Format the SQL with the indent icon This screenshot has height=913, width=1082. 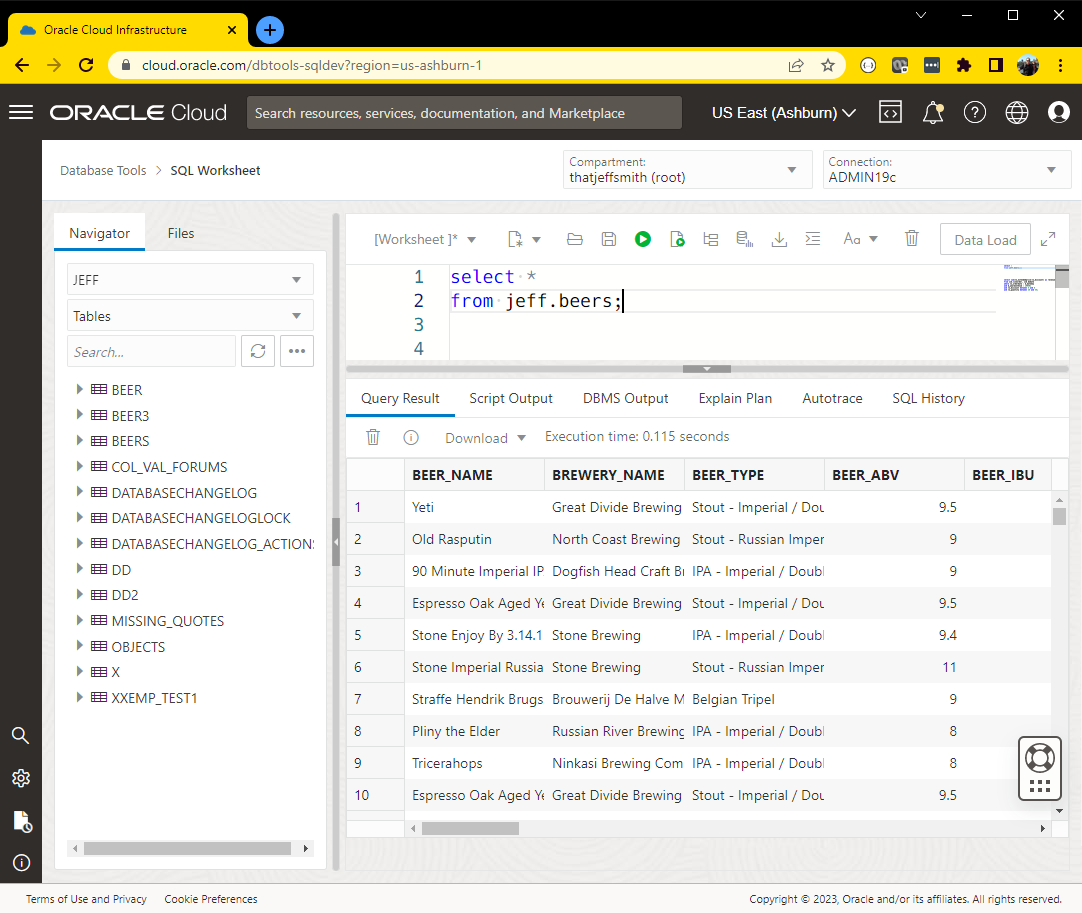[x=813, y=239]
